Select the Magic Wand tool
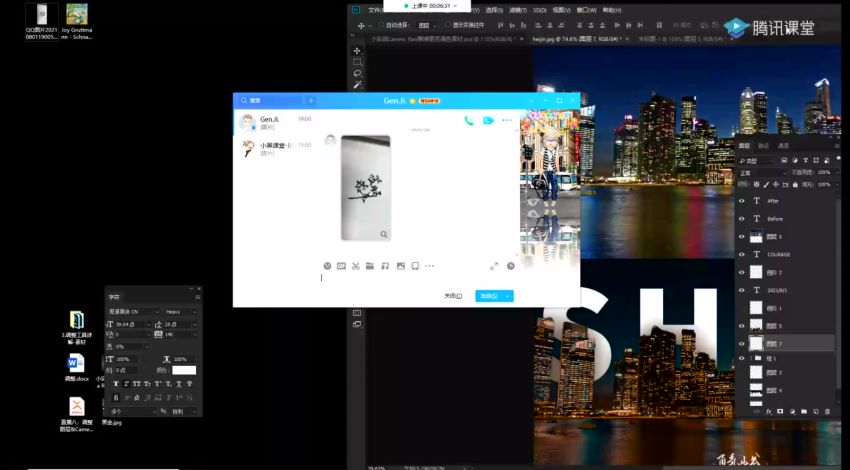 tap(357, 85)
